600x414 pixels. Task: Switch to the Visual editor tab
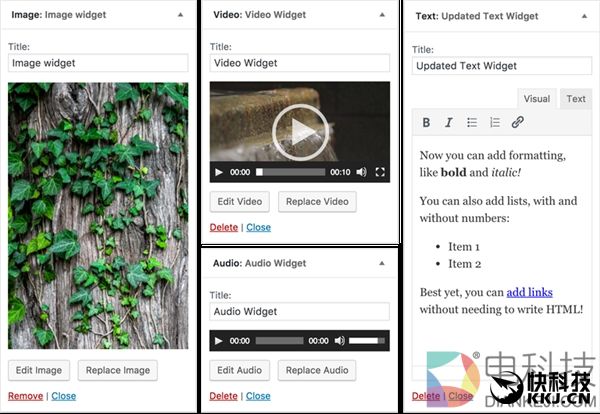coord(537,99)
